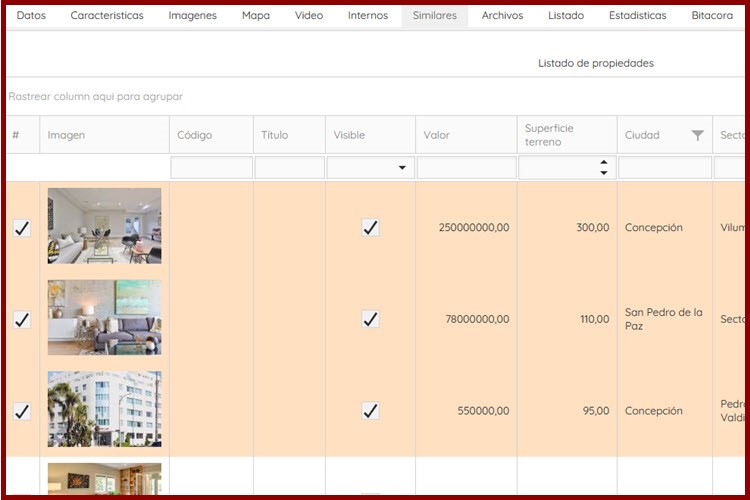
Task: Select the value 550000,00 cell
Action: [x=483, y=411]
